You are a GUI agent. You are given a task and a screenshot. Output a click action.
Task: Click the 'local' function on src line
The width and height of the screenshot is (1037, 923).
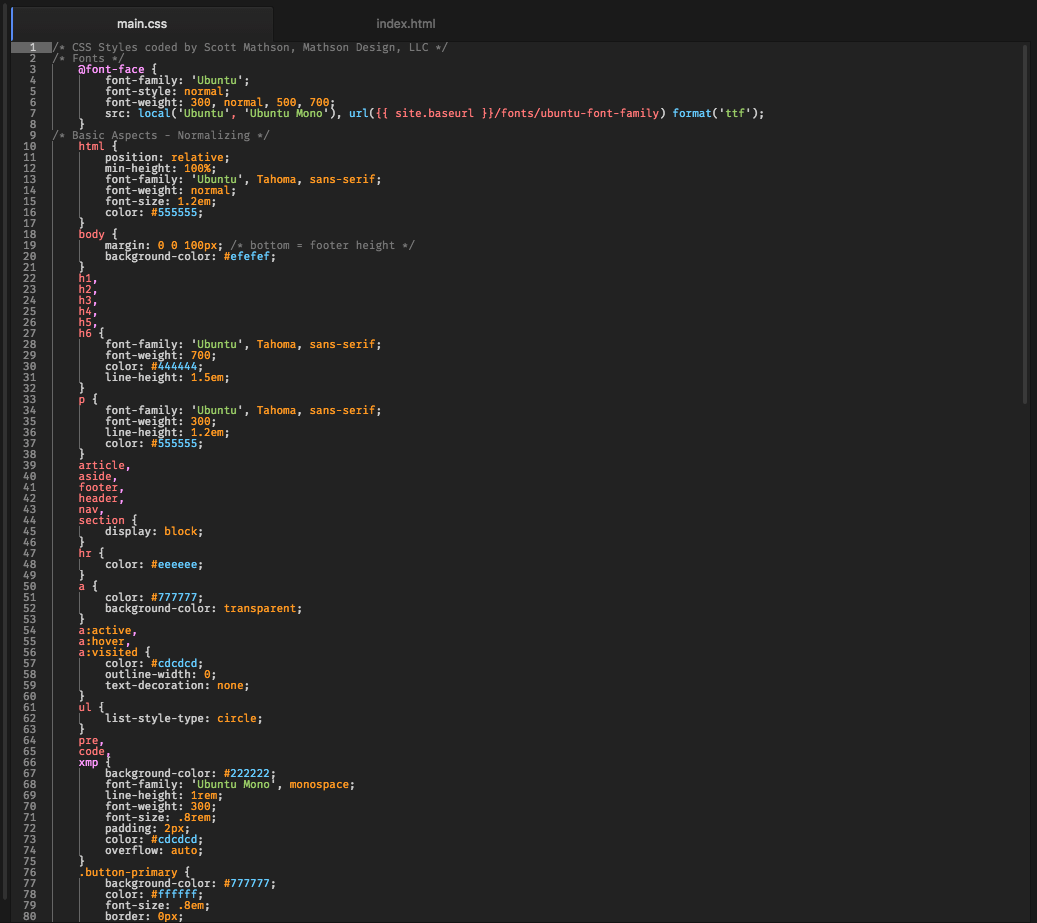coord(154,113)
